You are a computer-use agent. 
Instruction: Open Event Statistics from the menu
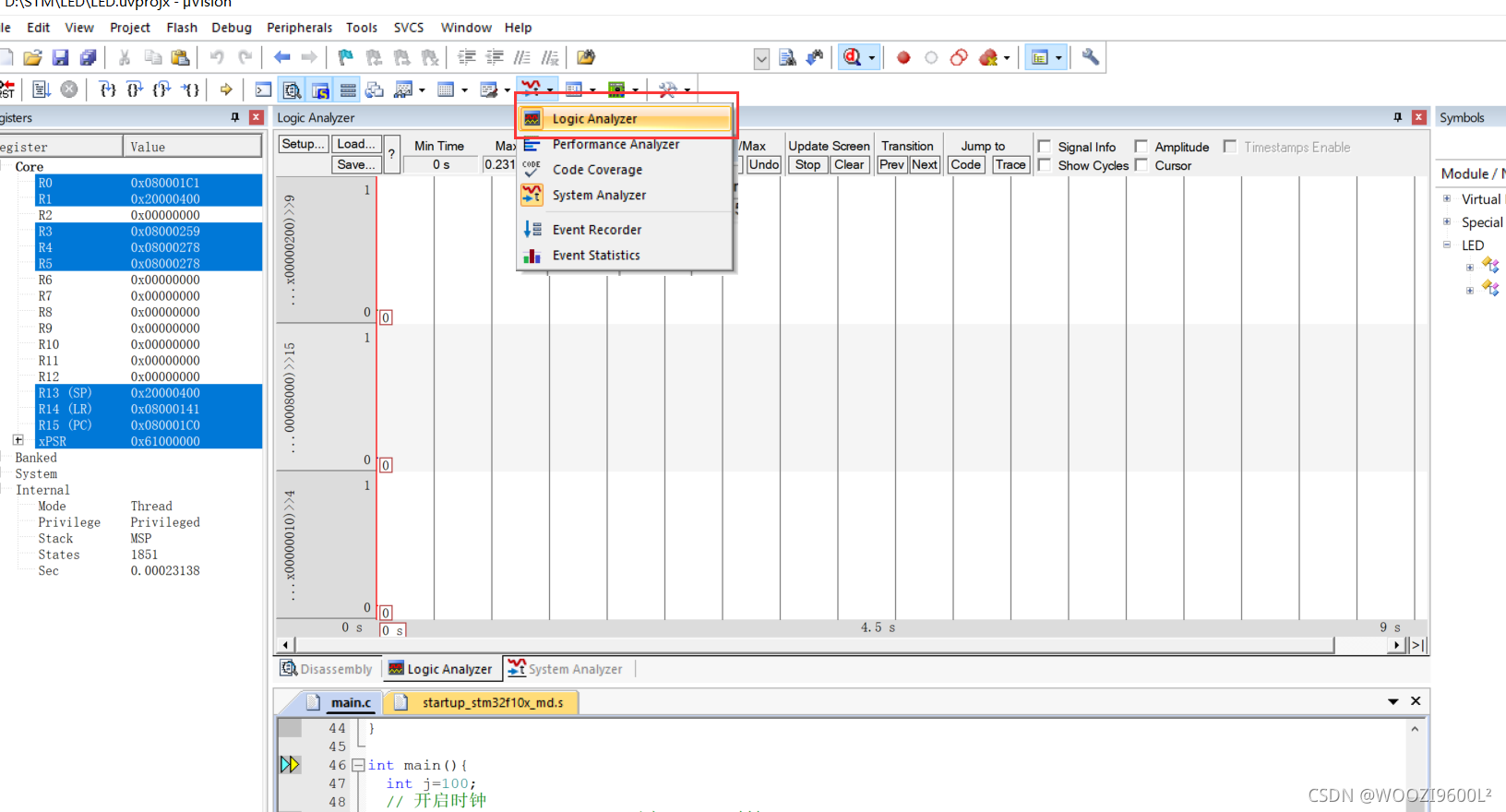pos(626,256)
